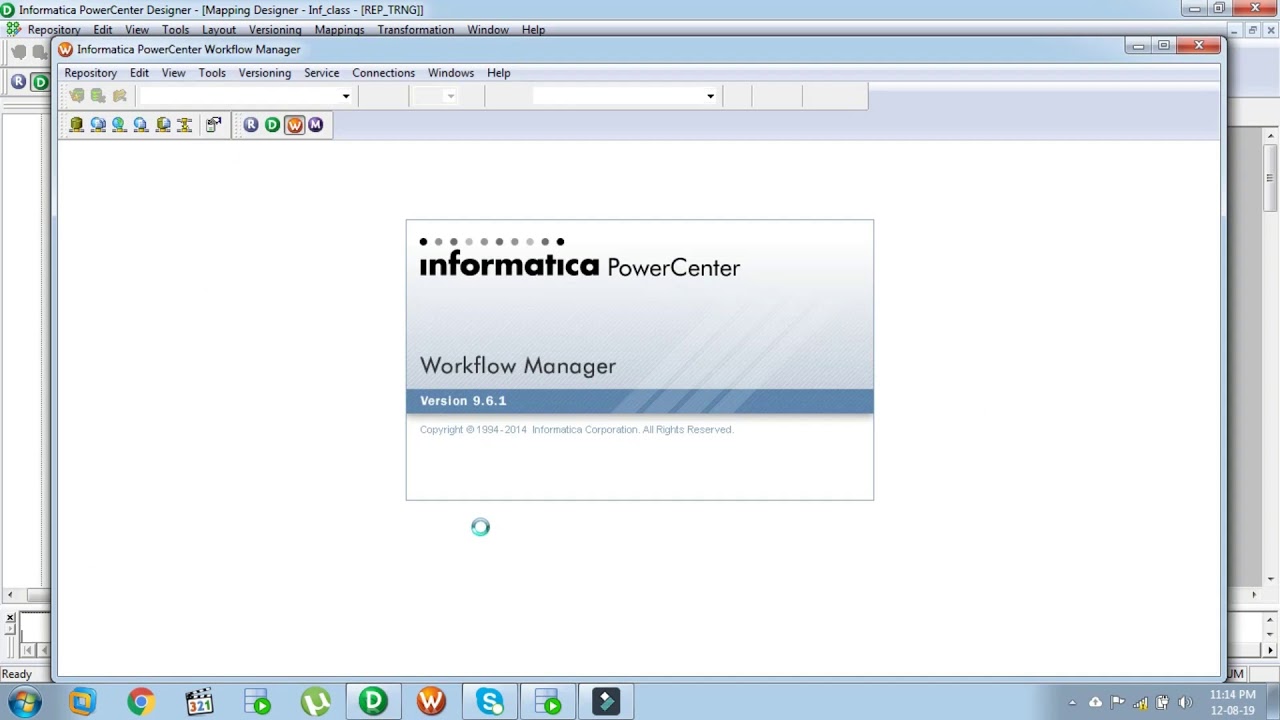Open View menu in Workflow Manager
This screenshot has width=1280, height=720.
174,73
